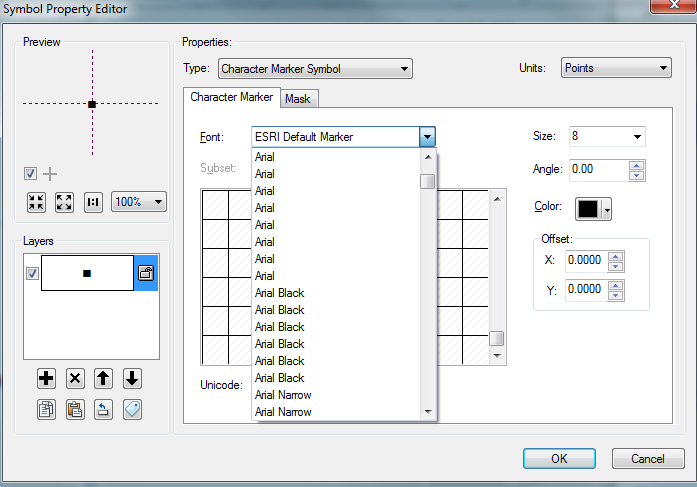Uncheck the layer visibility checkbox
Image resolution: width=697 pixels, height=487 pixels.
32,273
